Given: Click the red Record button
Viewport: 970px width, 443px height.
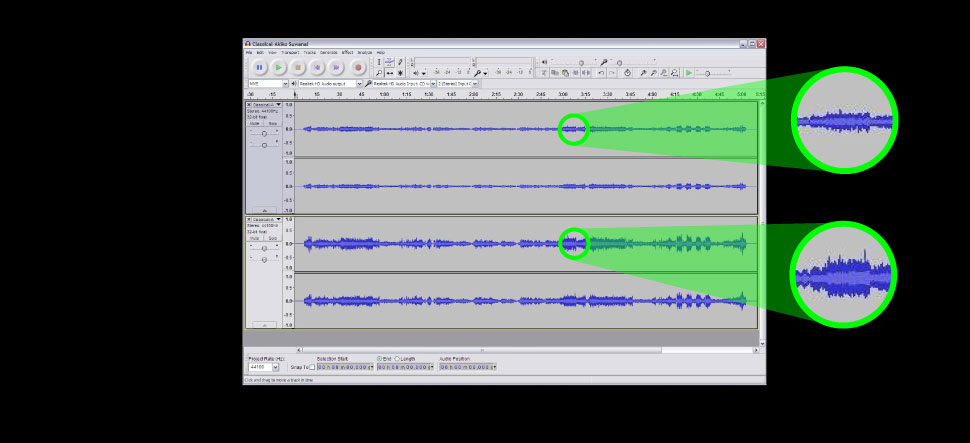Looking at the screenshot, I should coord(358,67).
